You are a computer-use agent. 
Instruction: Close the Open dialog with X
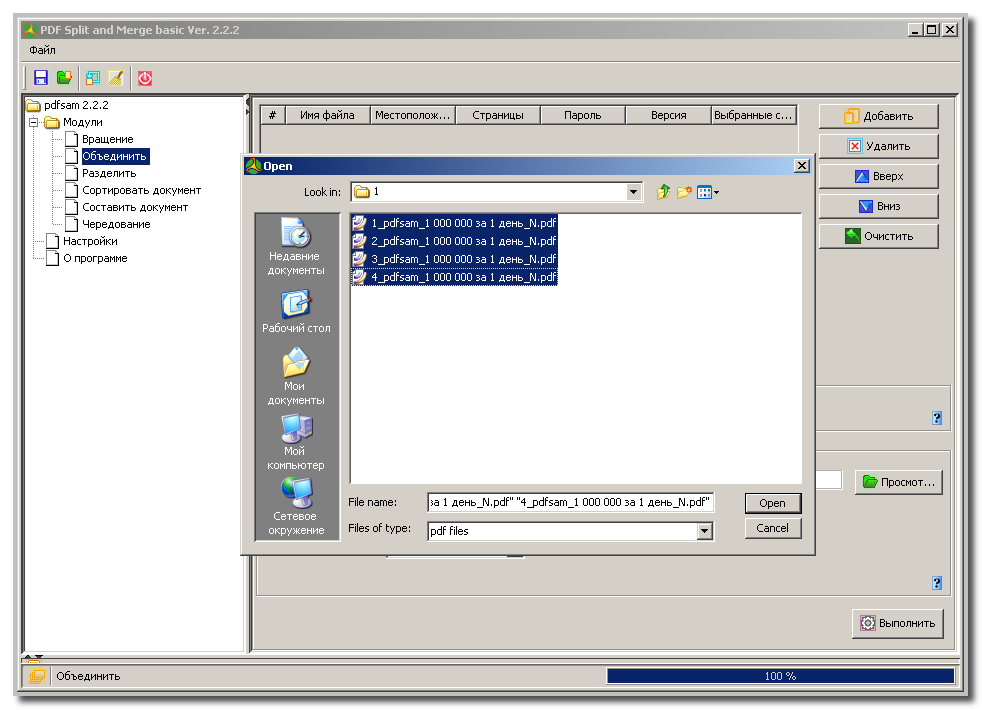click(x=802, y=165)
